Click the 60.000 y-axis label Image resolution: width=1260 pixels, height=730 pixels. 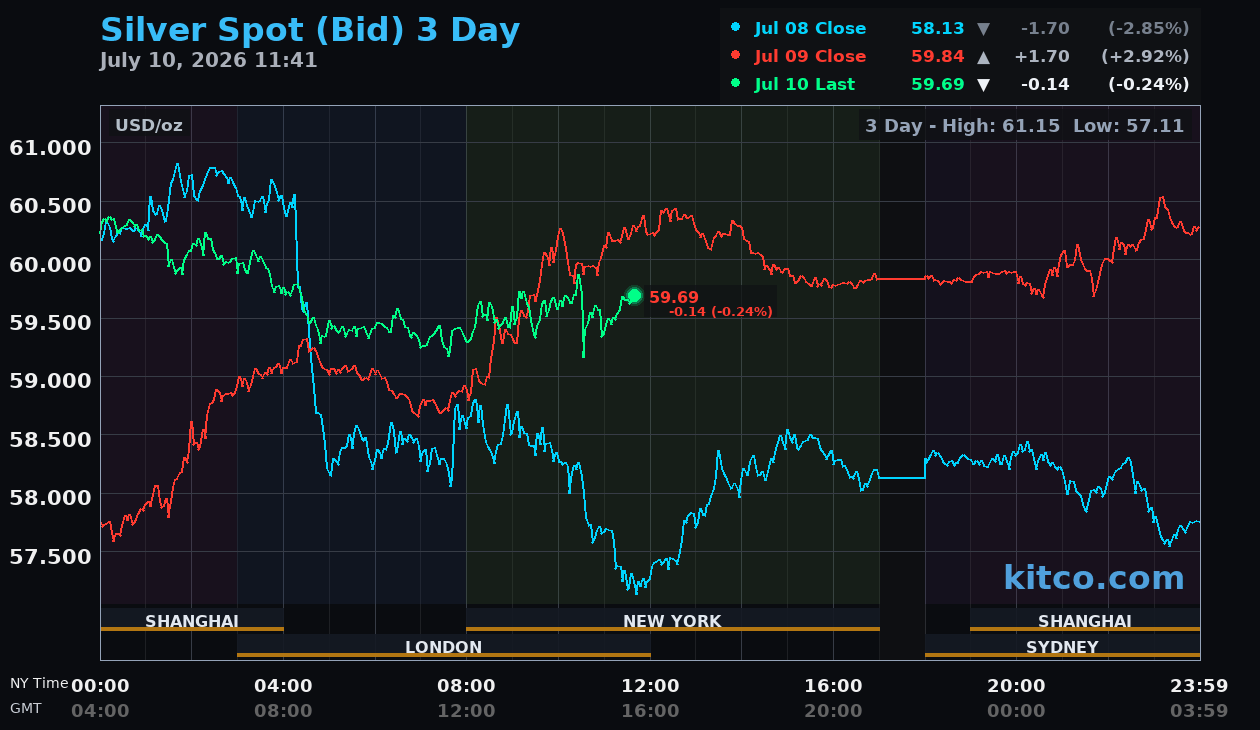50,263
